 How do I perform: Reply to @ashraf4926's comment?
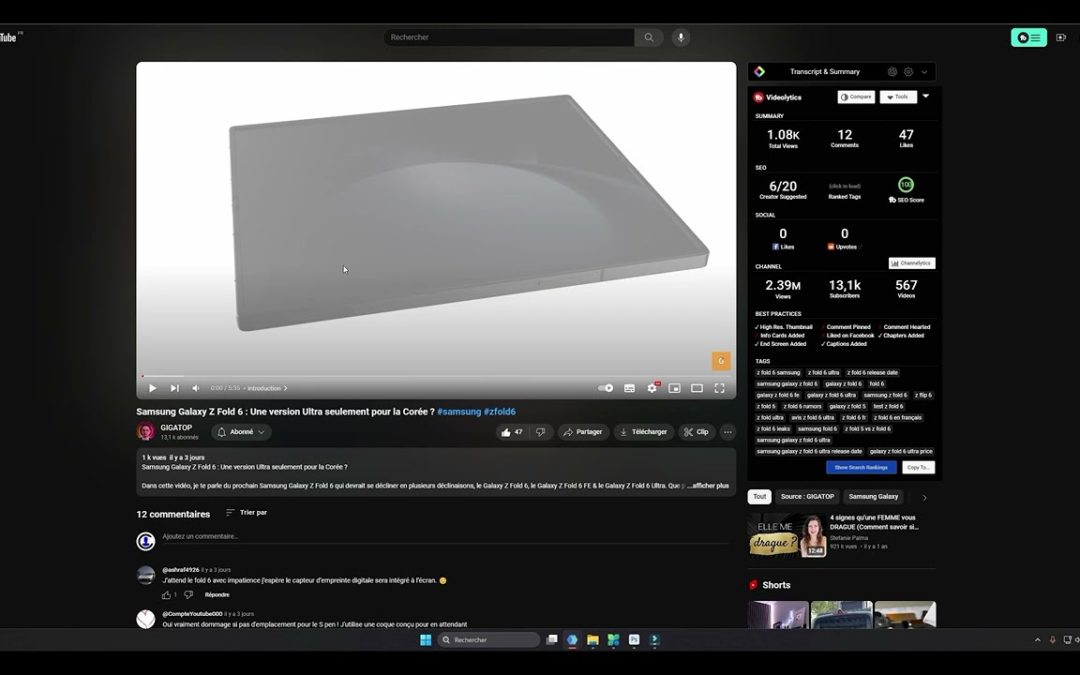pos(217,594)
